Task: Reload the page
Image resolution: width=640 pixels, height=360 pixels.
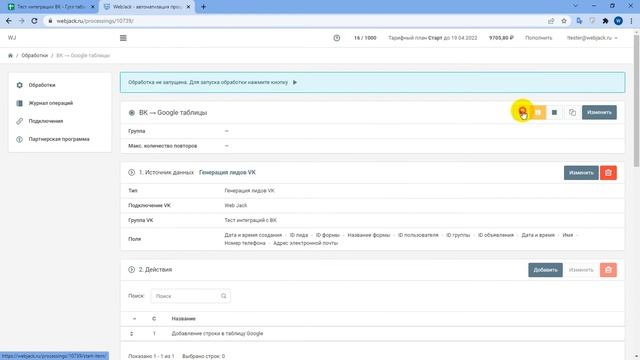Action: point(34,21)
